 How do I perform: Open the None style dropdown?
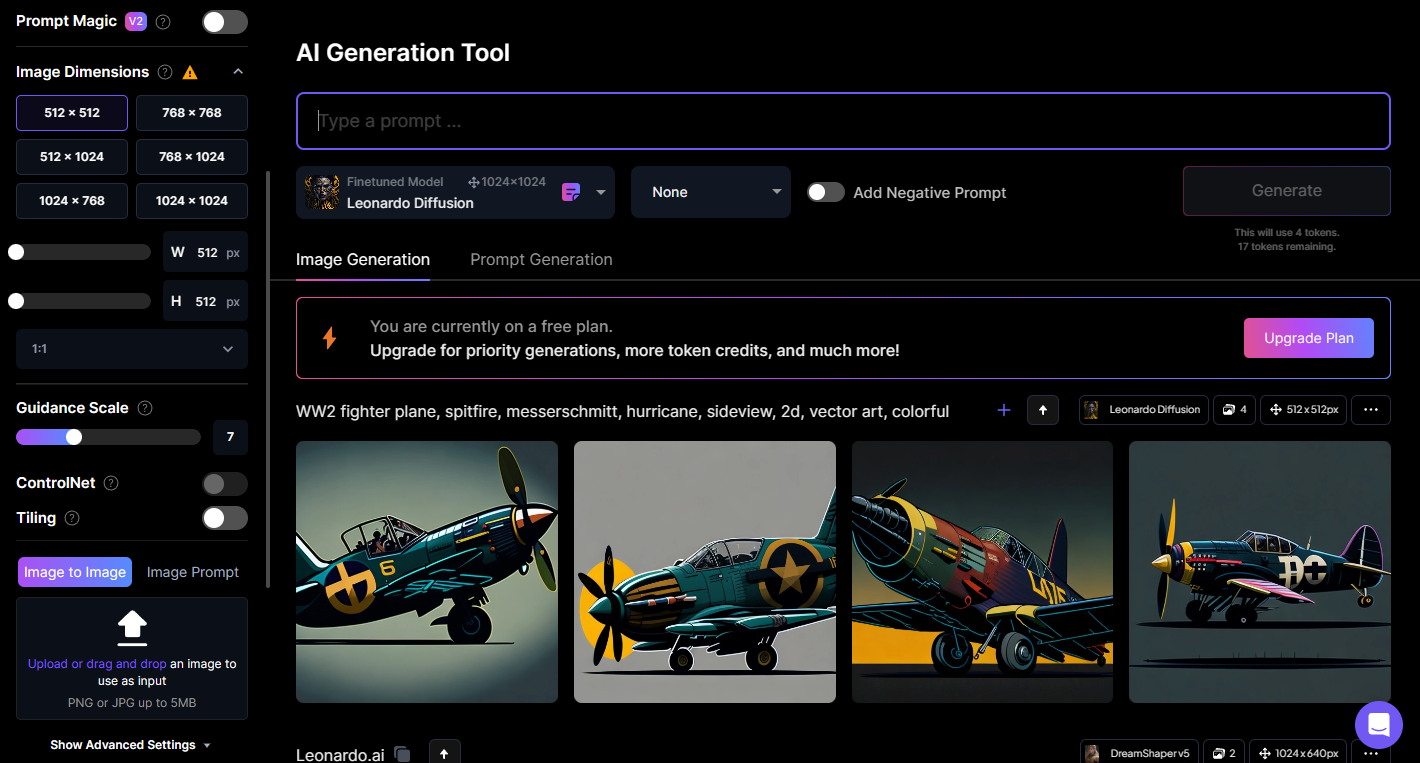pyautogui.click(x=711, y=192)
